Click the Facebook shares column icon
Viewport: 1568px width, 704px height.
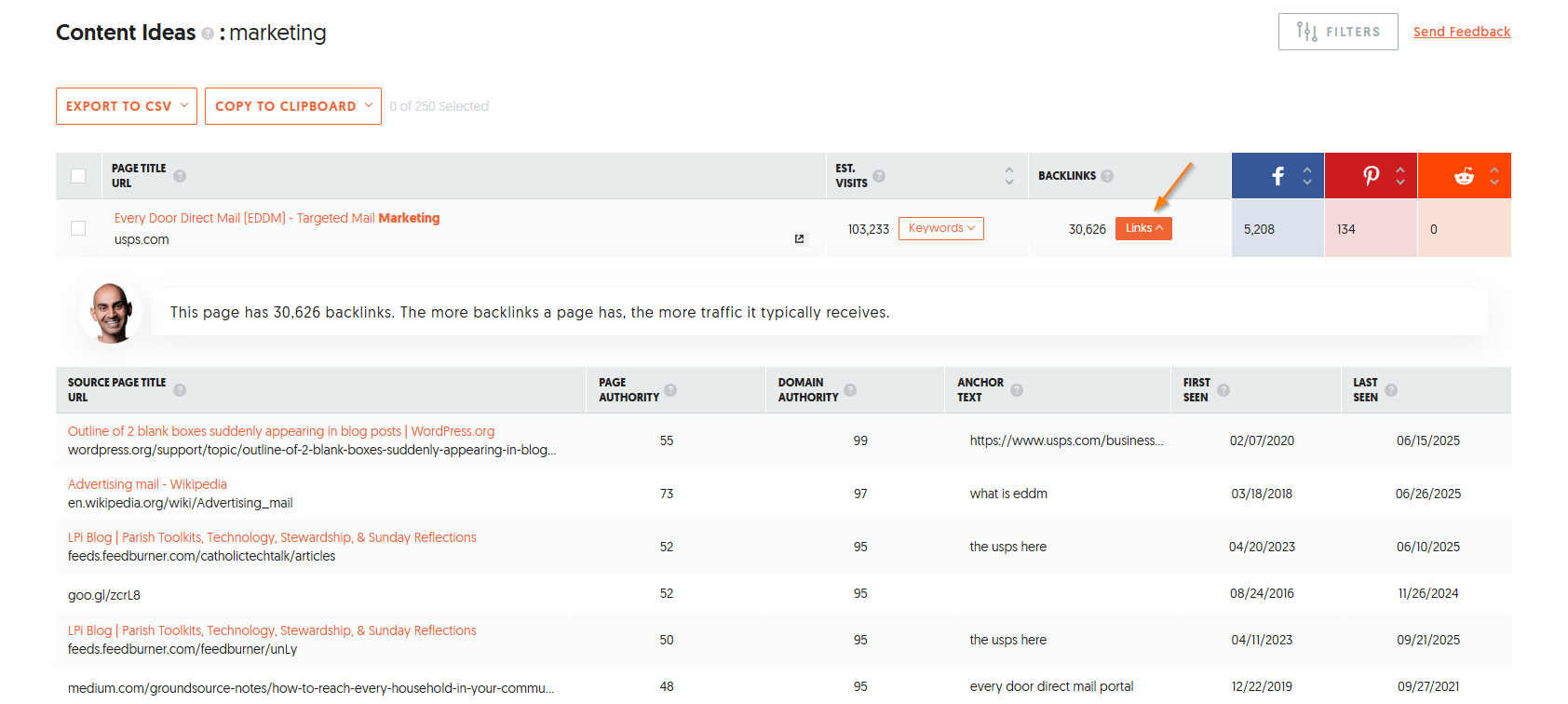click(x=1277, y=176)
